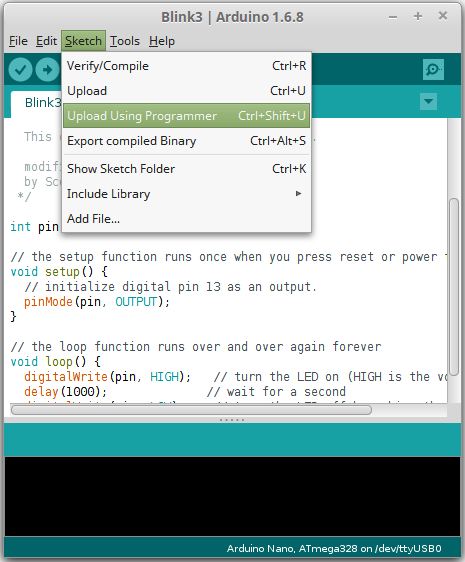Choose Upload (Ctrl+U) menu entry
The width and height of the screenshot is (465, 562).
tap(186, 91)
